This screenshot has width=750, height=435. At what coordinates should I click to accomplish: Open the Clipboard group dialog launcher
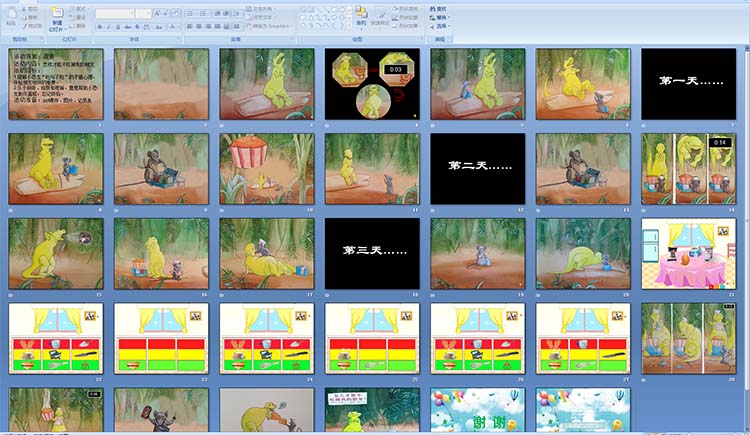pyautogui.click(x=42, y=38)
